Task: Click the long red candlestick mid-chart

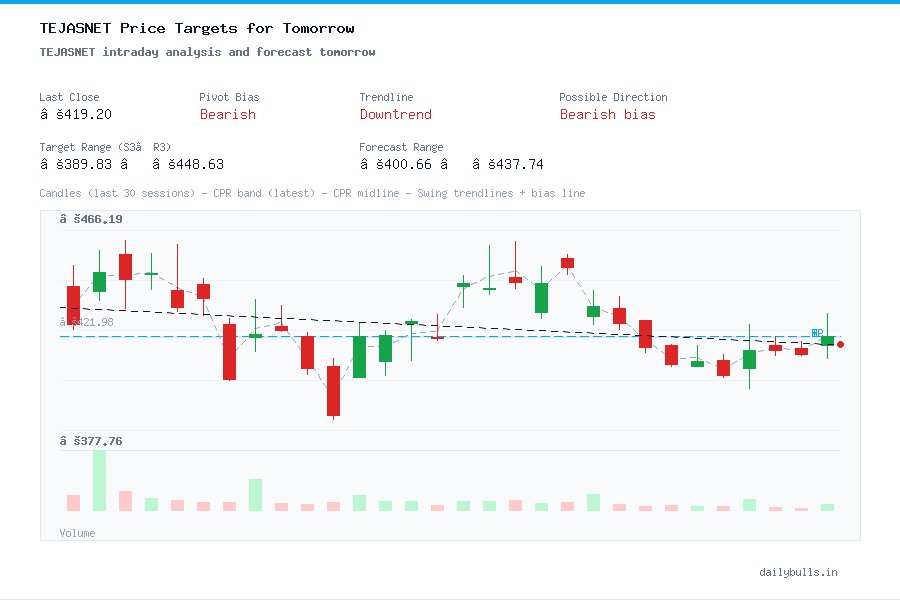Action: [x=332, y=392]
